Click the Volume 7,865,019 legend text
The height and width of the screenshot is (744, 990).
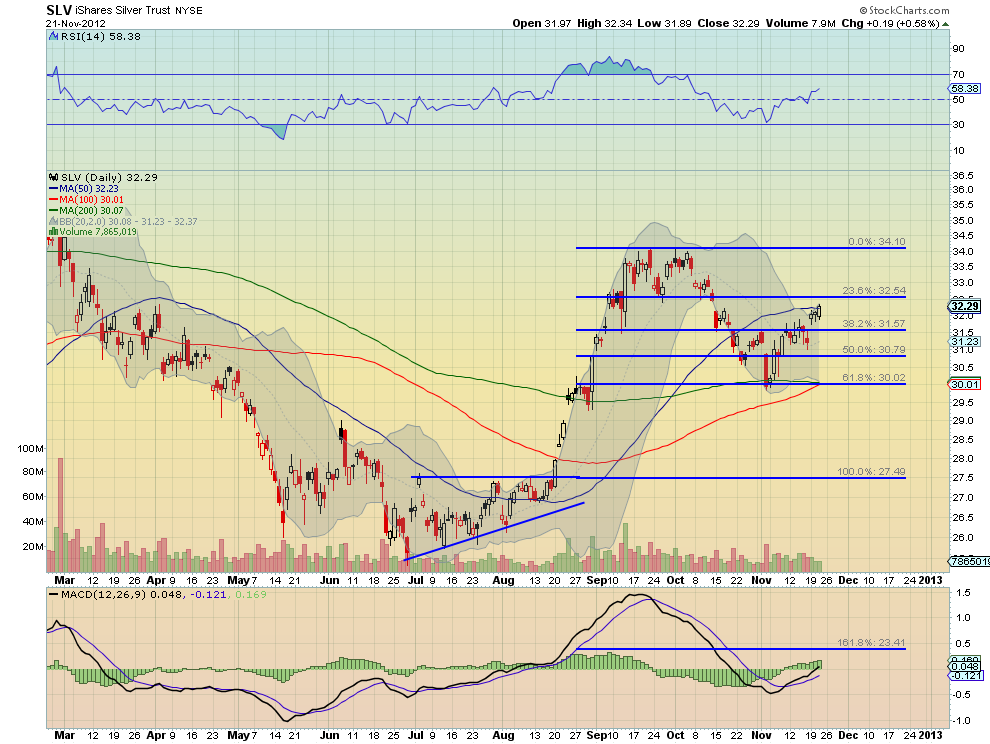[98, 232]
